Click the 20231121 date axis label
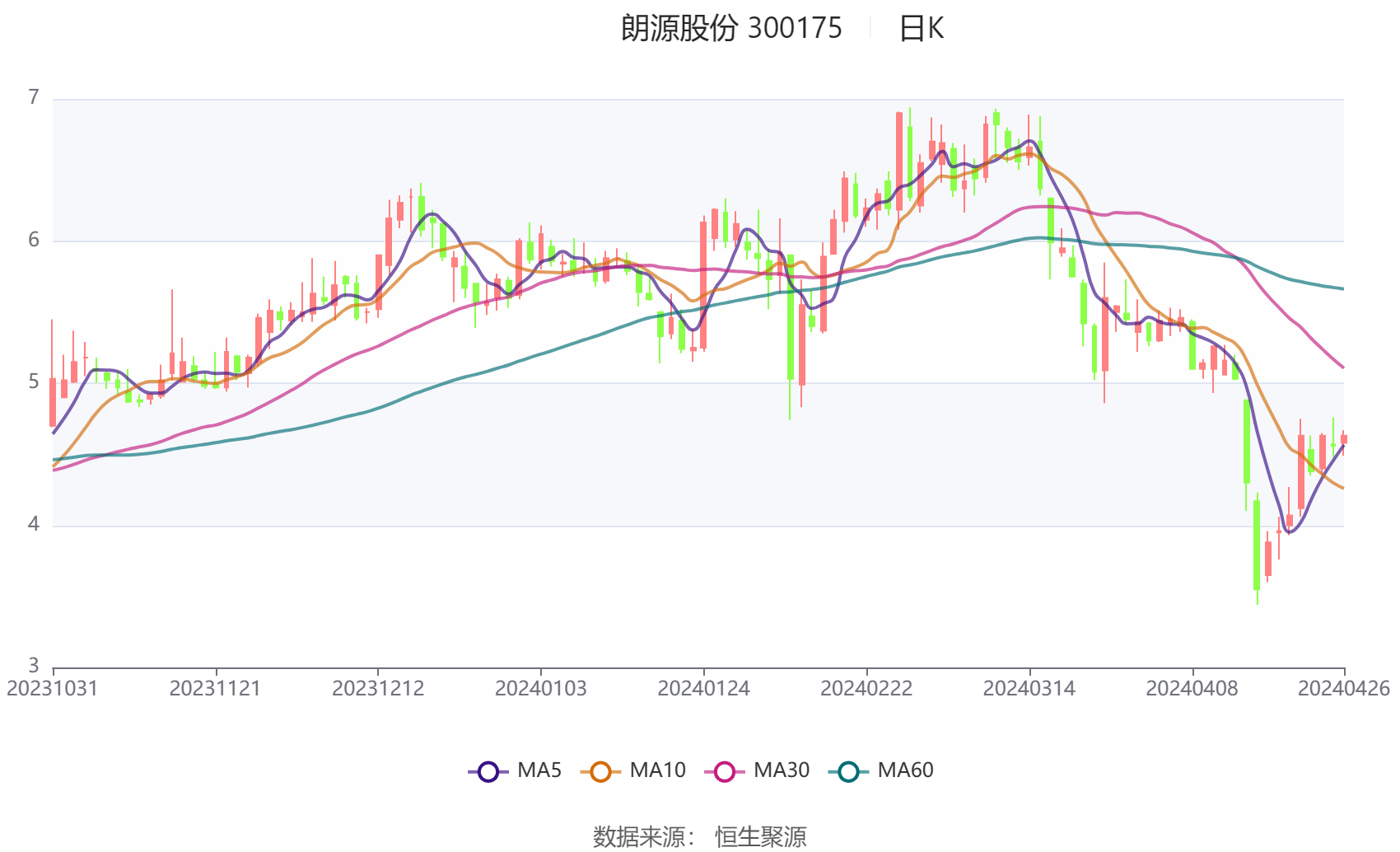This screenshot has height=852, width=1400. 215,689
